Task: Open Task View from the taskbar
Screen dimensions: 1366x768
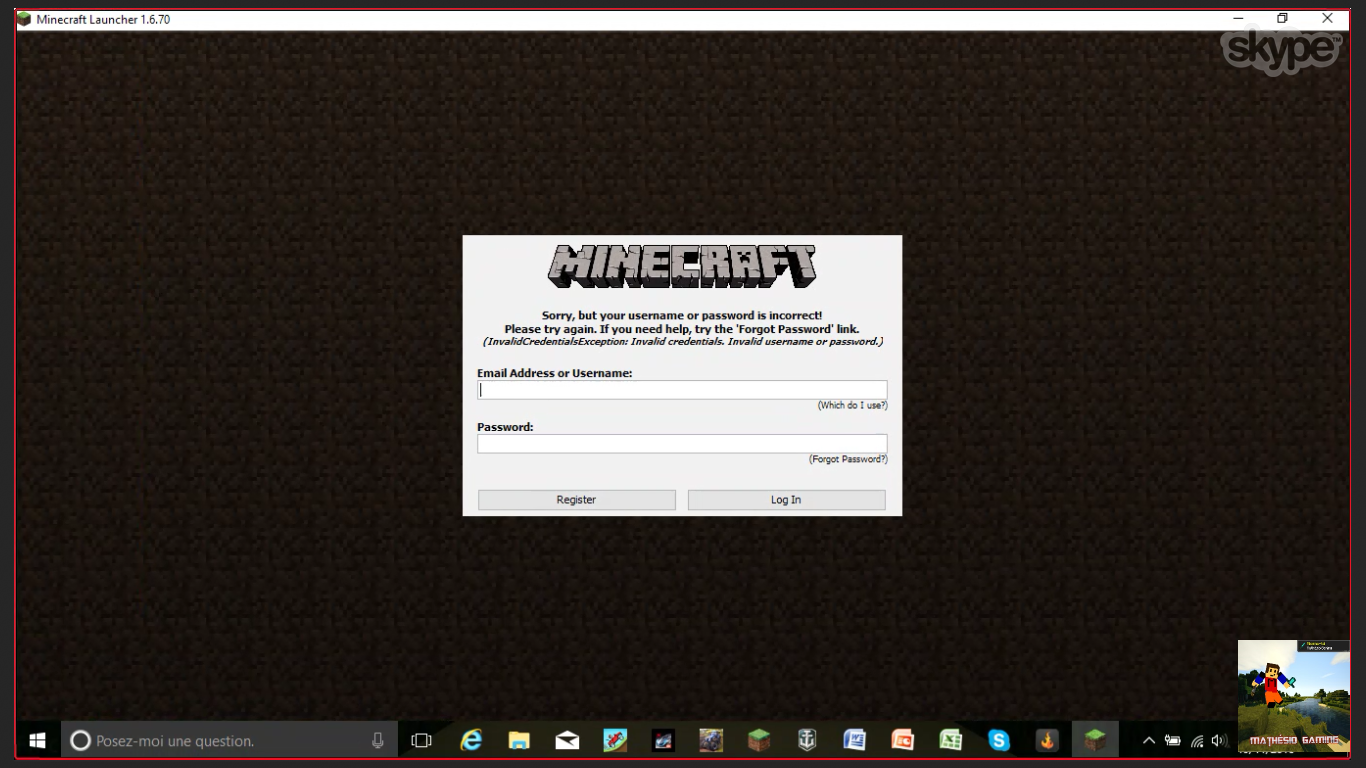Action: [422, 740]
